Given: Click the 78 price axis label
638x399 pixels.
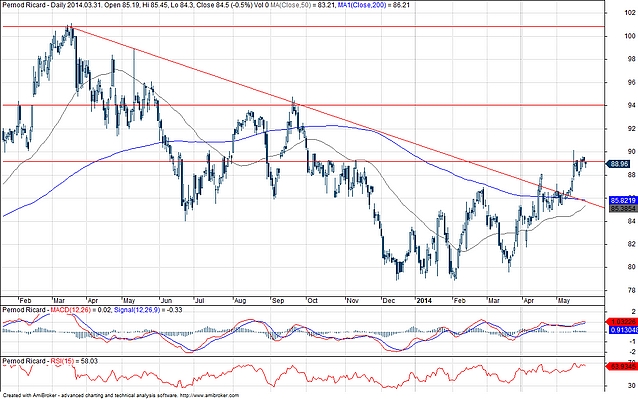Looking at the screenshot, I should (x=631, y=290).
